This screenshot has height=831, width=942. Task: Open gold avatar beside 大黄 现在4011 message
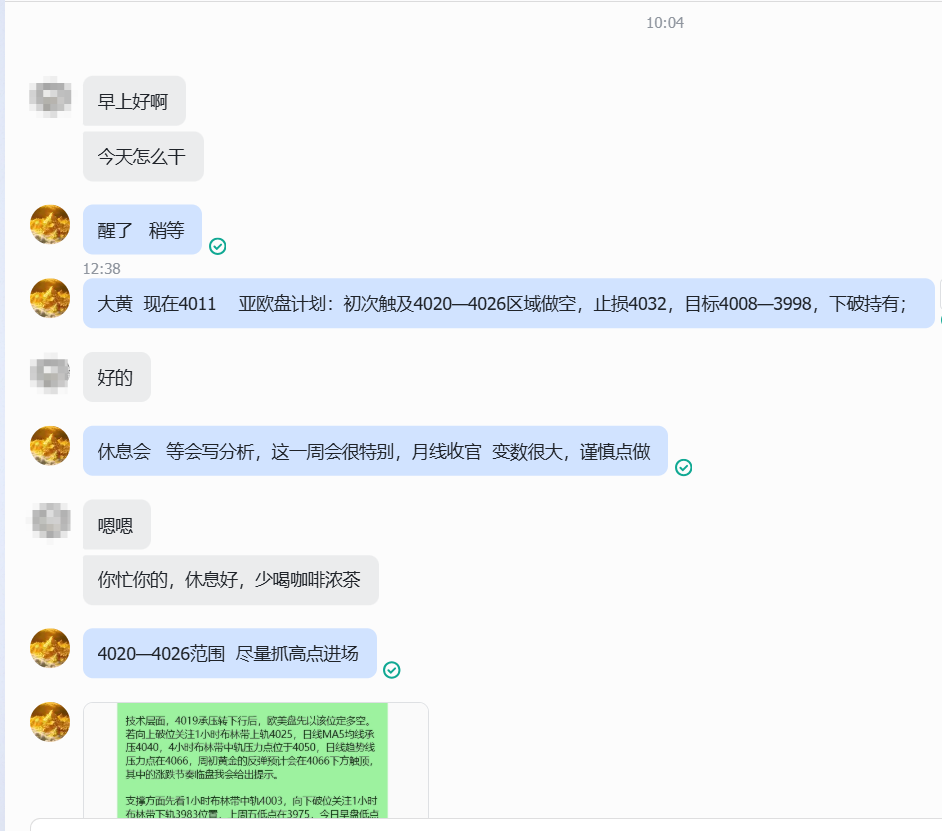50,299
